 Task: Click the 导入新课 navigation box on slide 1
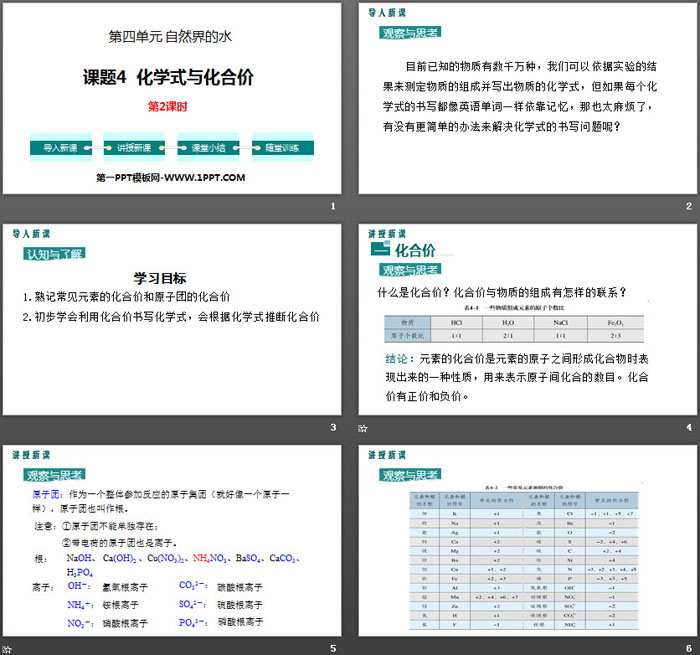[61, 148]
